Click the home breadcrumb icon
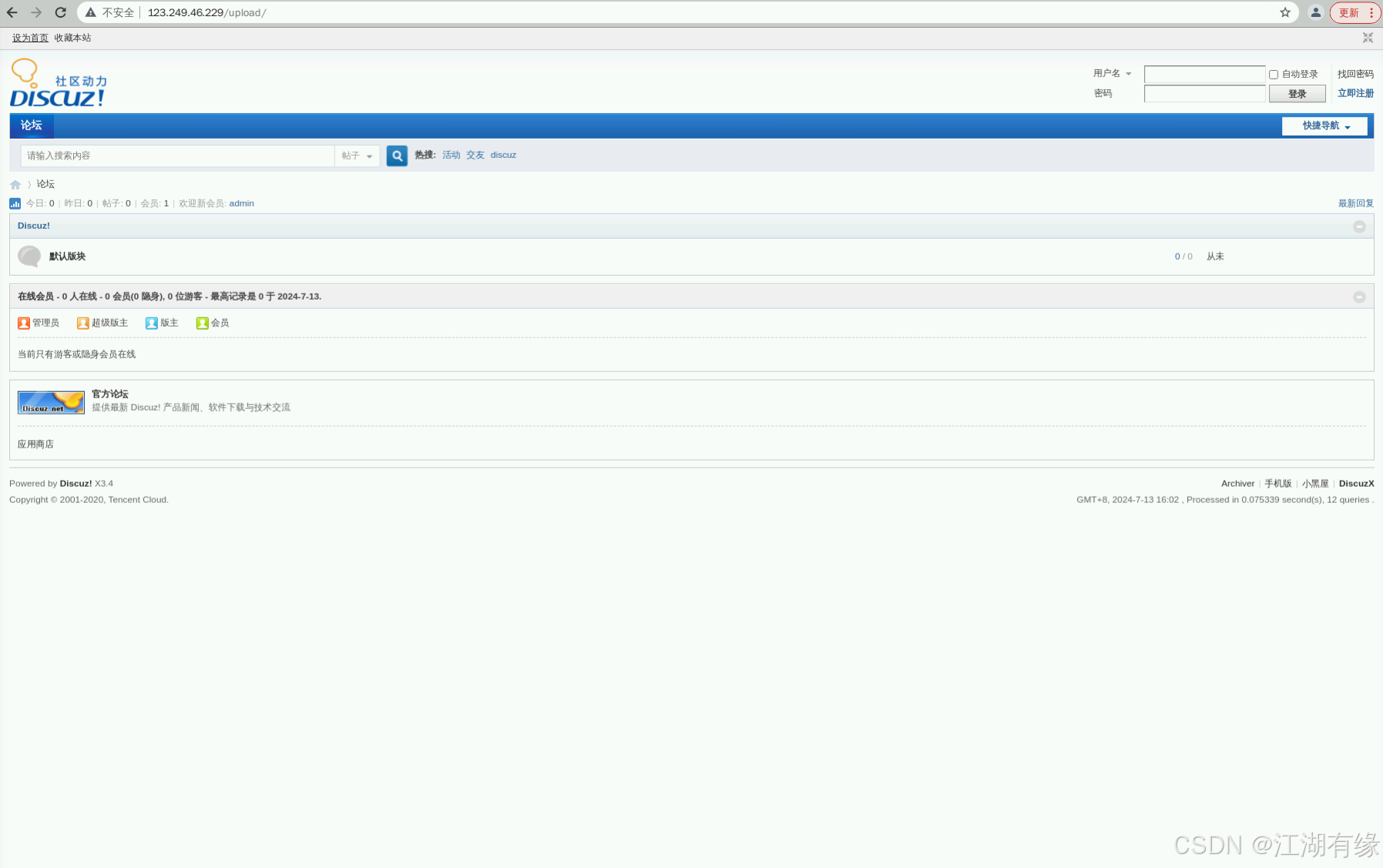Viewport: 1383px width, 868px height. point(15,185)
